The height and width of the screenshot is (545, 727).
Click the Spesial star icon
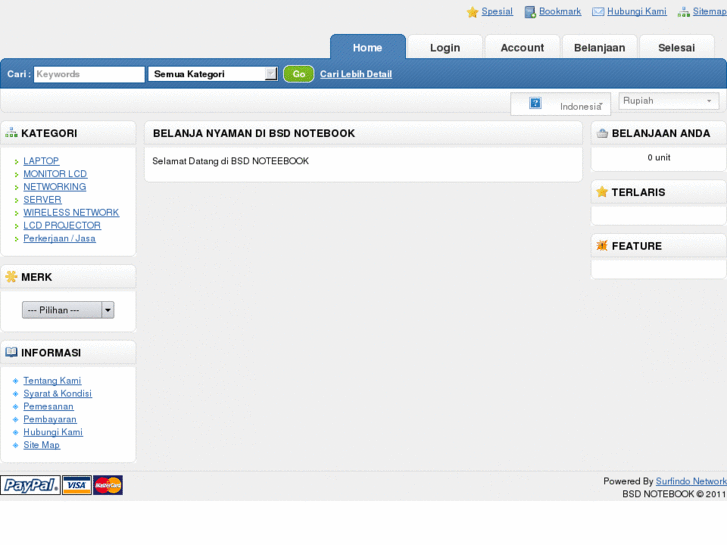472,12
